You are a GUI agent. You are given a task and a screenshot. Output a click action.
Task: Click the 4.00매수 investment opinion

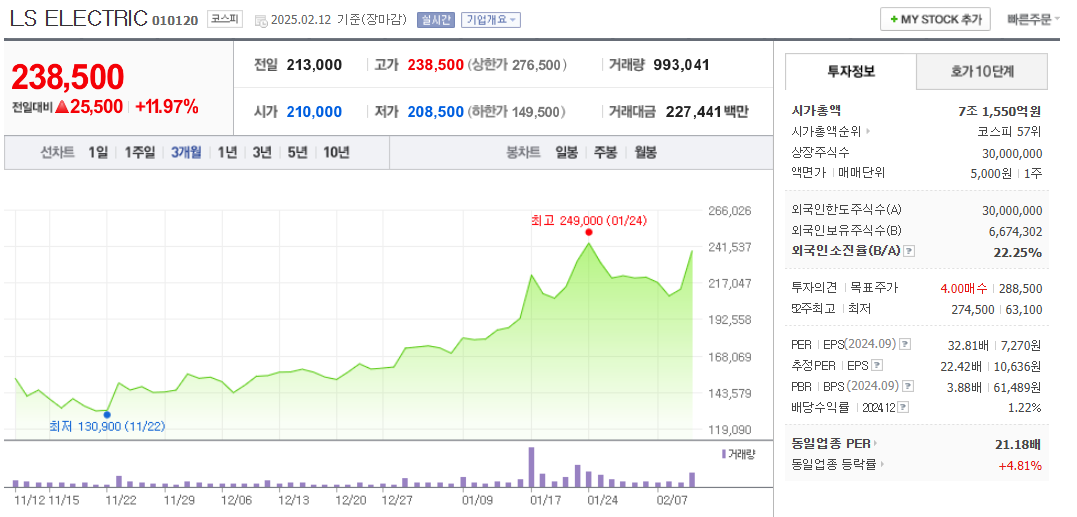(x=963, y=288)
